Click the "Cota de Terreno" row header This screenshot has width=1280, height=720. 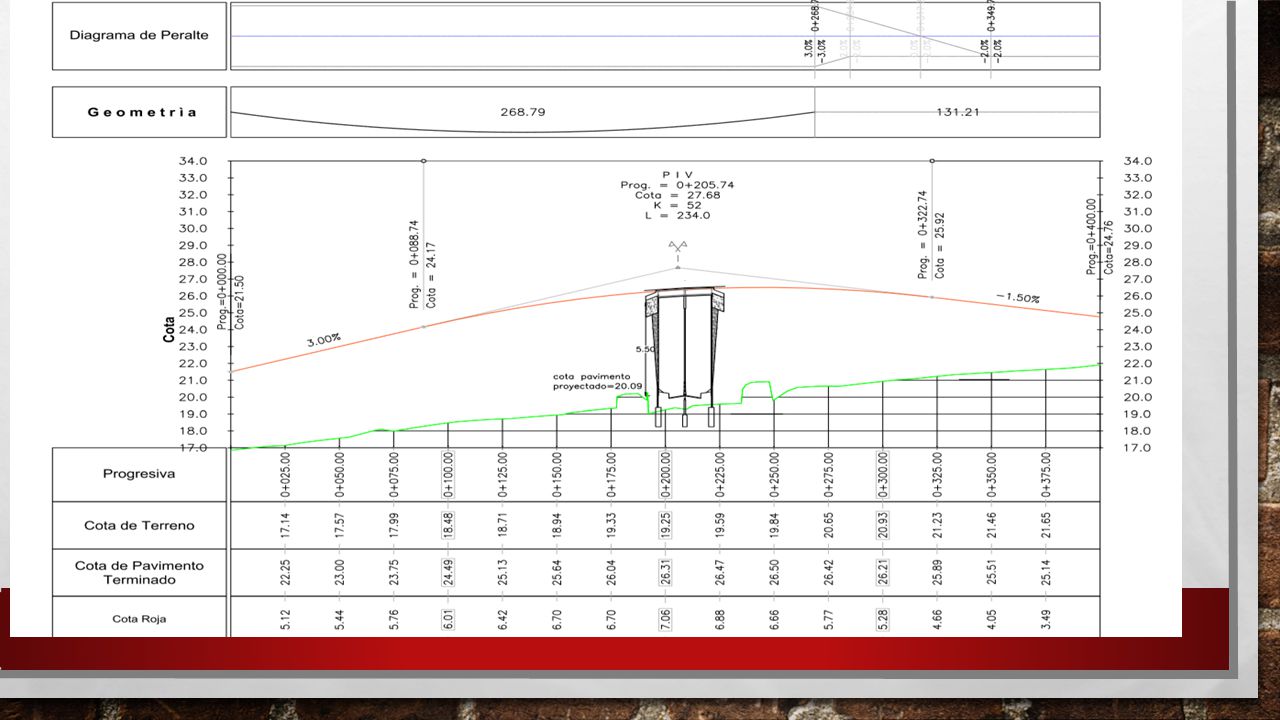(140, 525)
